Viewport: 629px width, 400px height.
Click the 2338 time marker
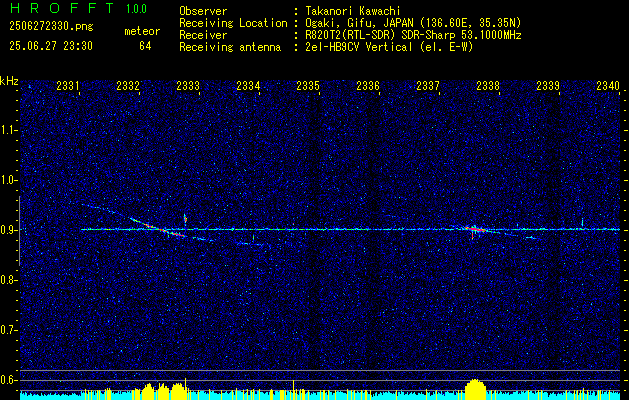pos(488,85)
